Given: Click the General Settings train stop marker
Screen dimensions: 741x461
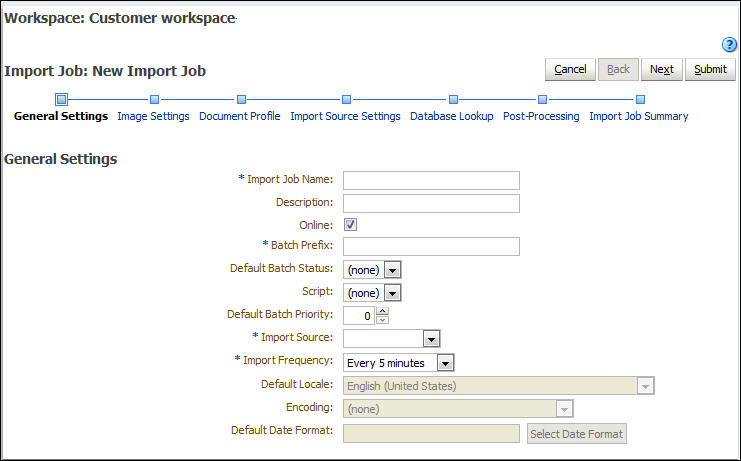Looking at the screenshot, I should tap(61, 99).
